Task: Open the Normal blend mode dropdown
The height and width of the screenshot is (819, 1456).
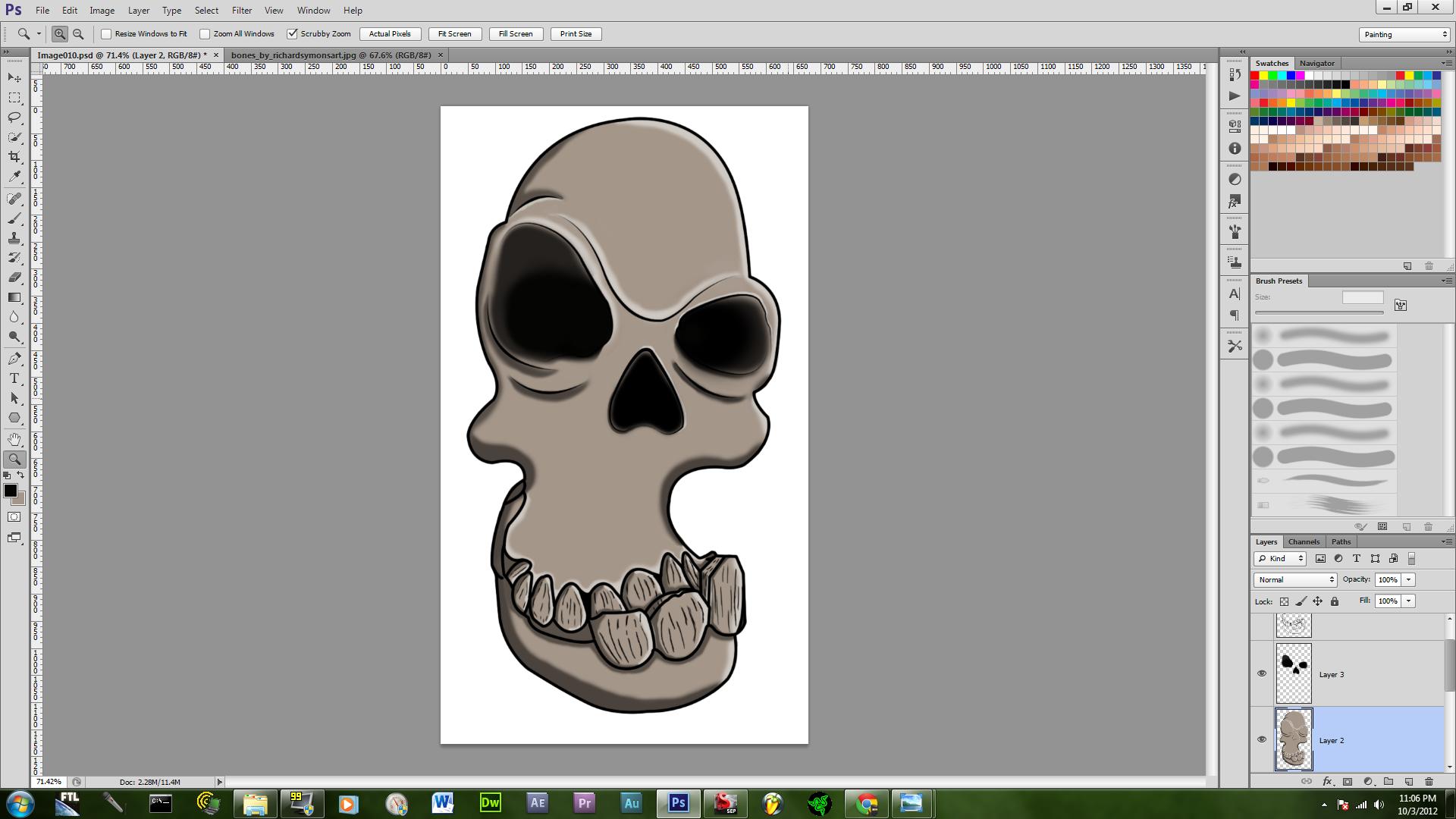Action: (1295, 579)
